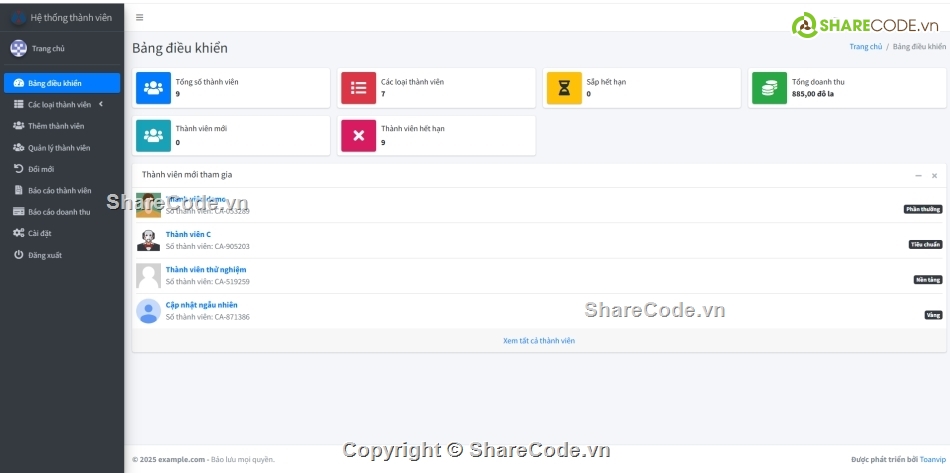Viewport: 950px width, 473px height.
Task: Open Thêm thành viên menu item
Action: click(62, 126)
